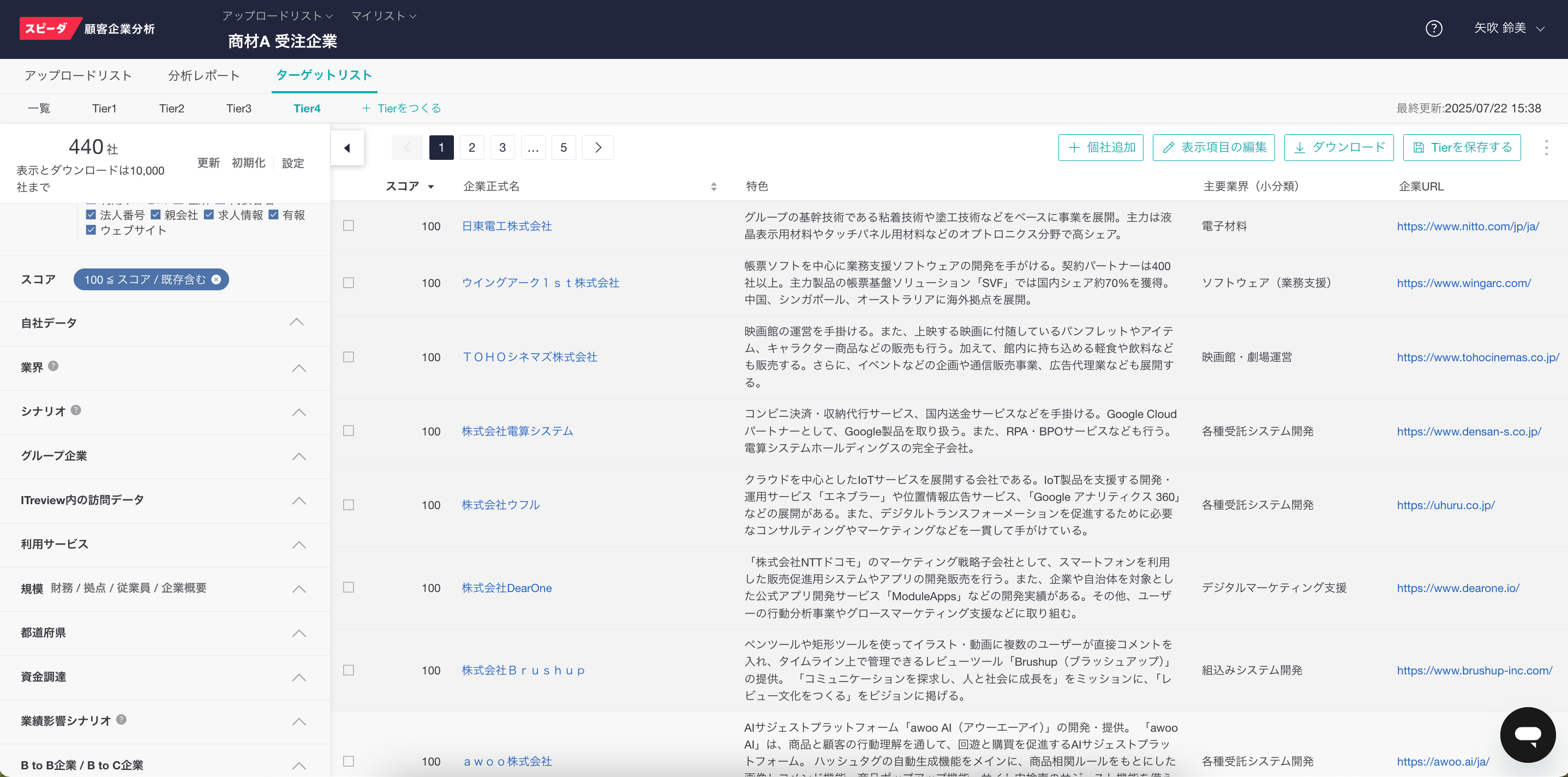Tick the checkbox for 株式会社ウフル

348,505
